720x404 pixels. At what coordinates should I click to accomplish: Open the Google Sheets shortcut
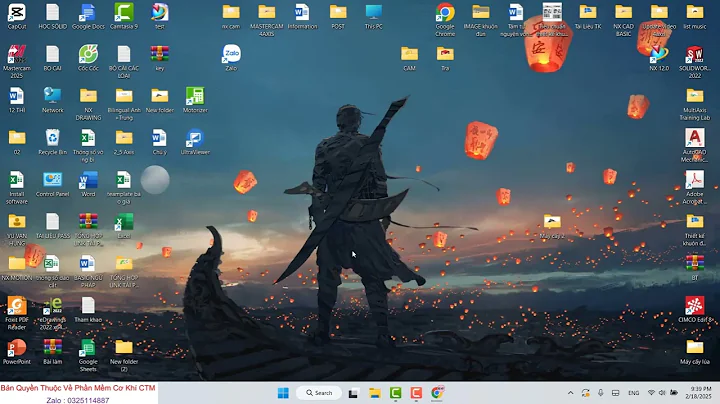(x=88, y=355)
